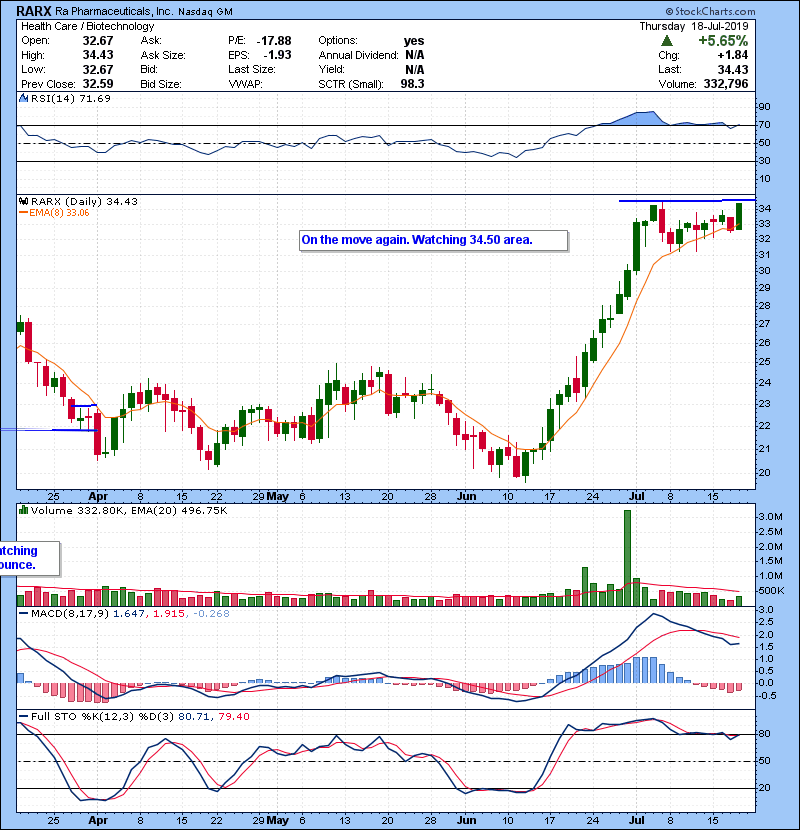
Task: Click the Nasdaq GM exchange label
Action: (x=205, y=12)
